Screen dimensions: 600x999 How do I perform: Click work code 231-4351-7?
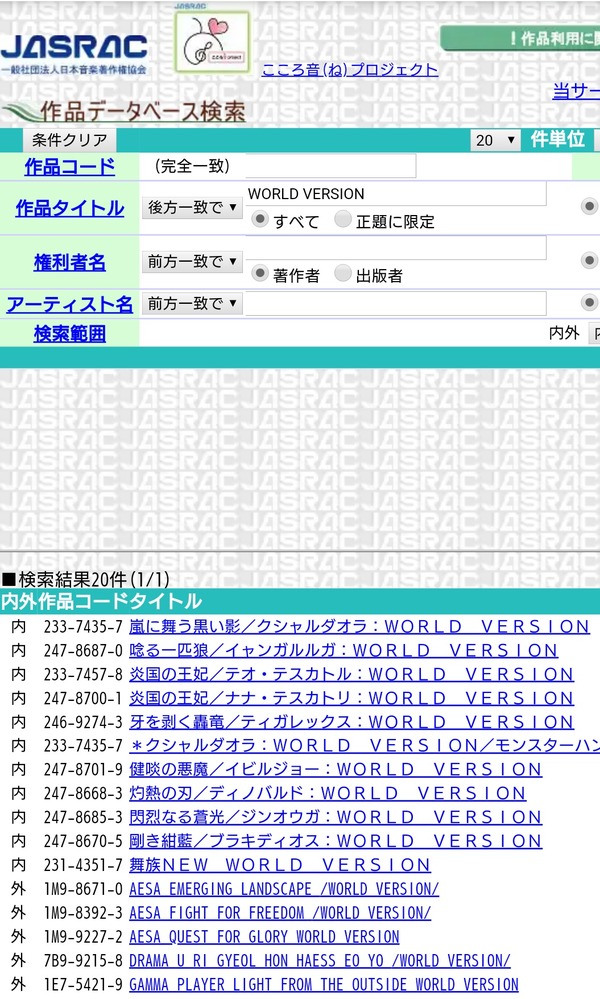click(83, 865)
